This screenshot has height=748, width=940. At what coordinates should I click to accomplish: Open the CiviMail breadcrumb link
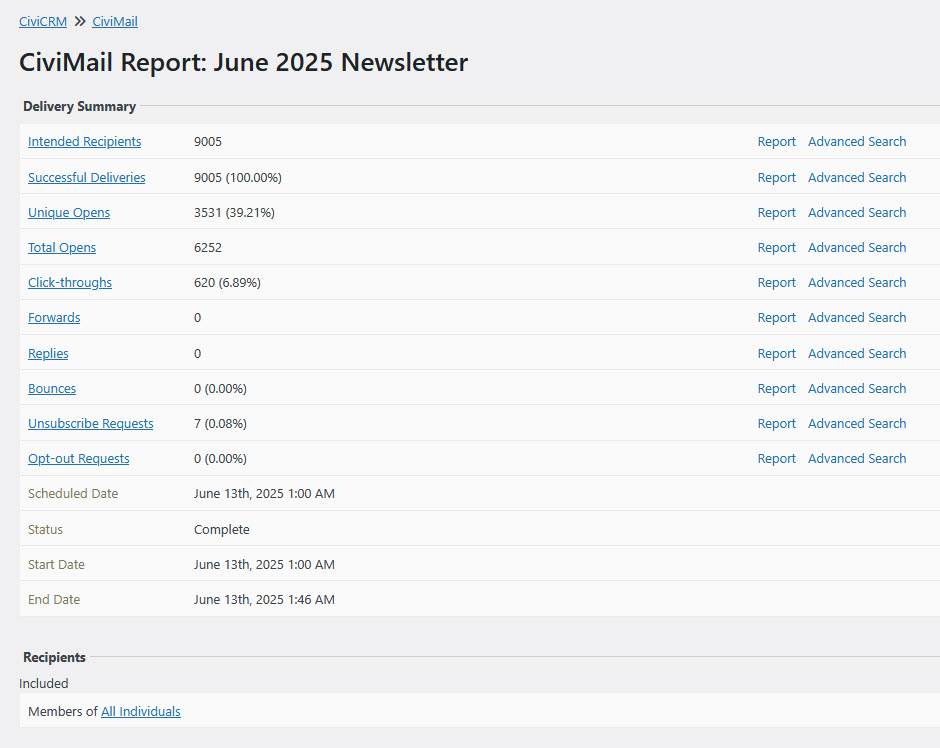[x=115, y=21]
